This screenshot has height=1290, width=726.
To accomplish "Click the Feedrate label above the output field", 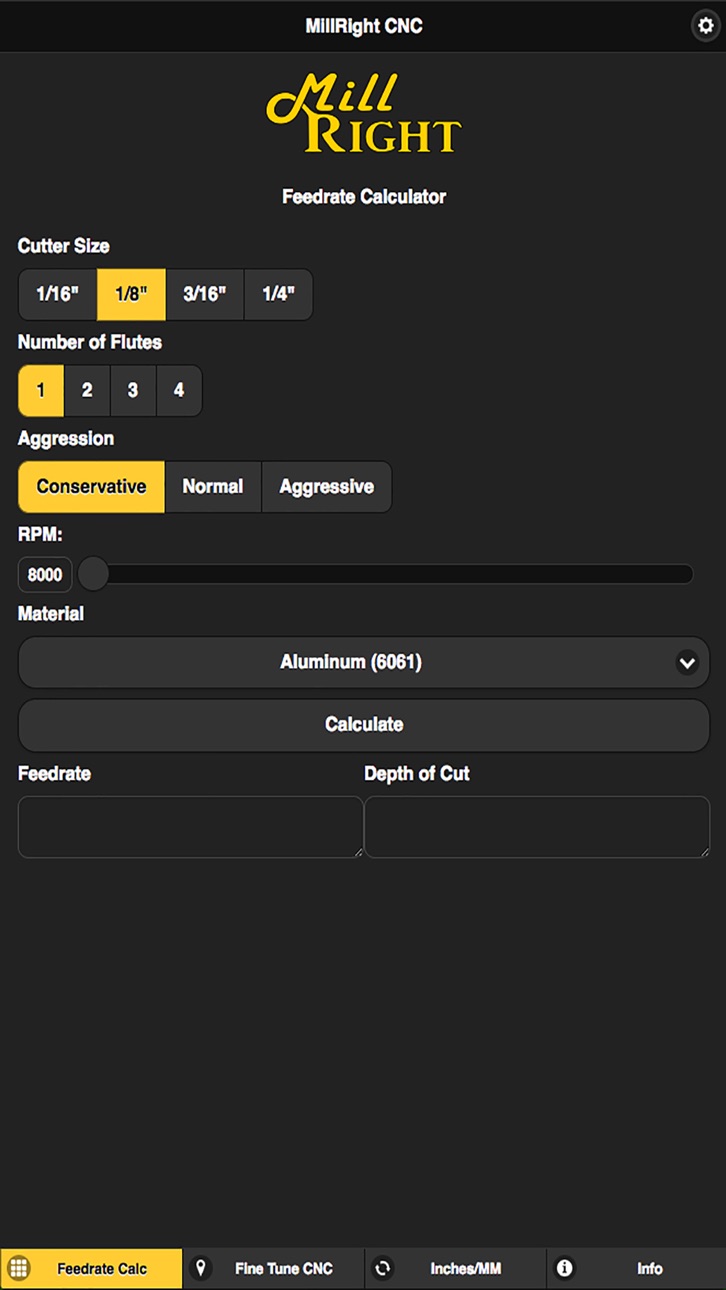I will [x=54, y=774].
